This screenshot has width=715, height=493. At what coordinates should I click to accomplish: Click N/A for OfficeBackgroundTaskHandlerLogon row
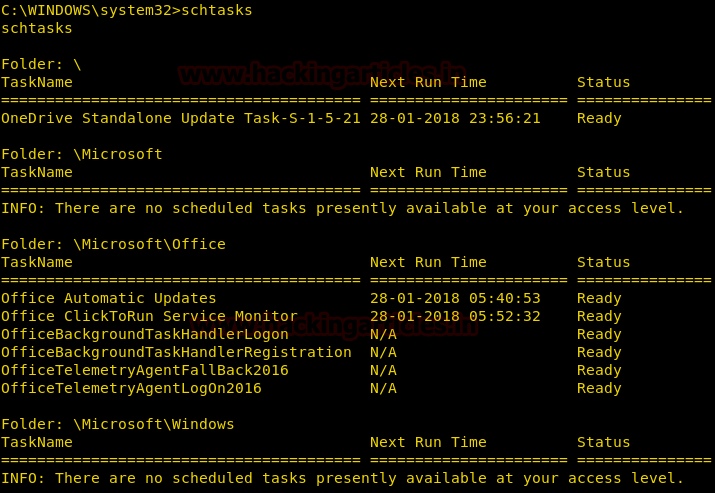[x=383, y=334]
